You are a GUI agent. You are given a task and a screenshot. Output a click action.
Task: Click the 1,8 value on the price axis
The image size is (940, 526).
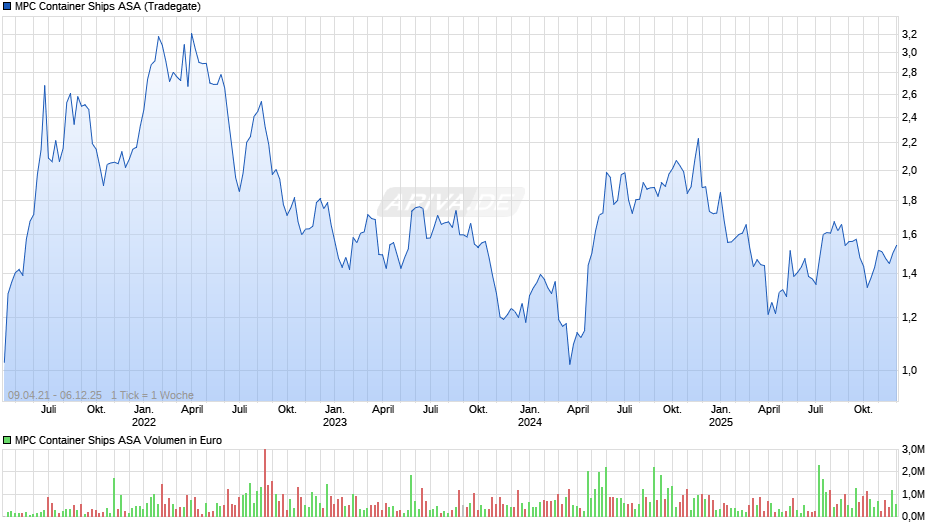909,200
